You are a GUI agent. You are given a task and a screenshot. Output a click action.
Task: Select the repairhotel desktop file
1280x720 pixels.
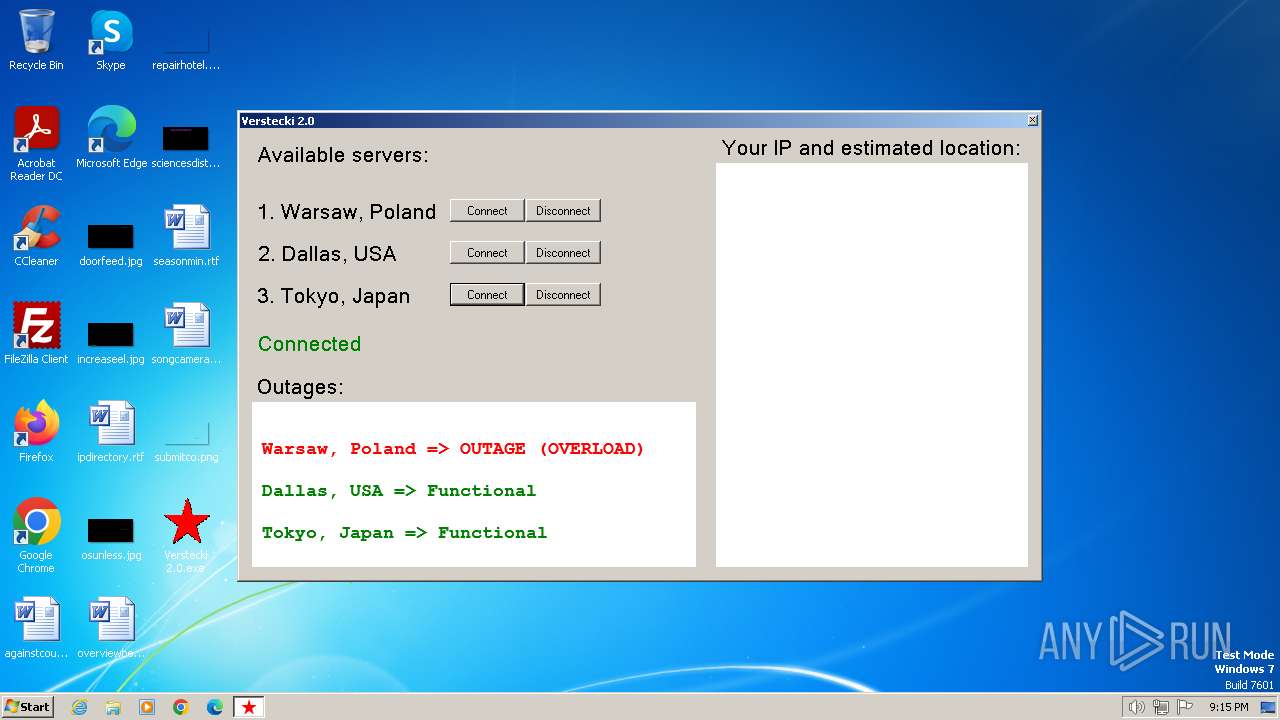coord(186,40)
